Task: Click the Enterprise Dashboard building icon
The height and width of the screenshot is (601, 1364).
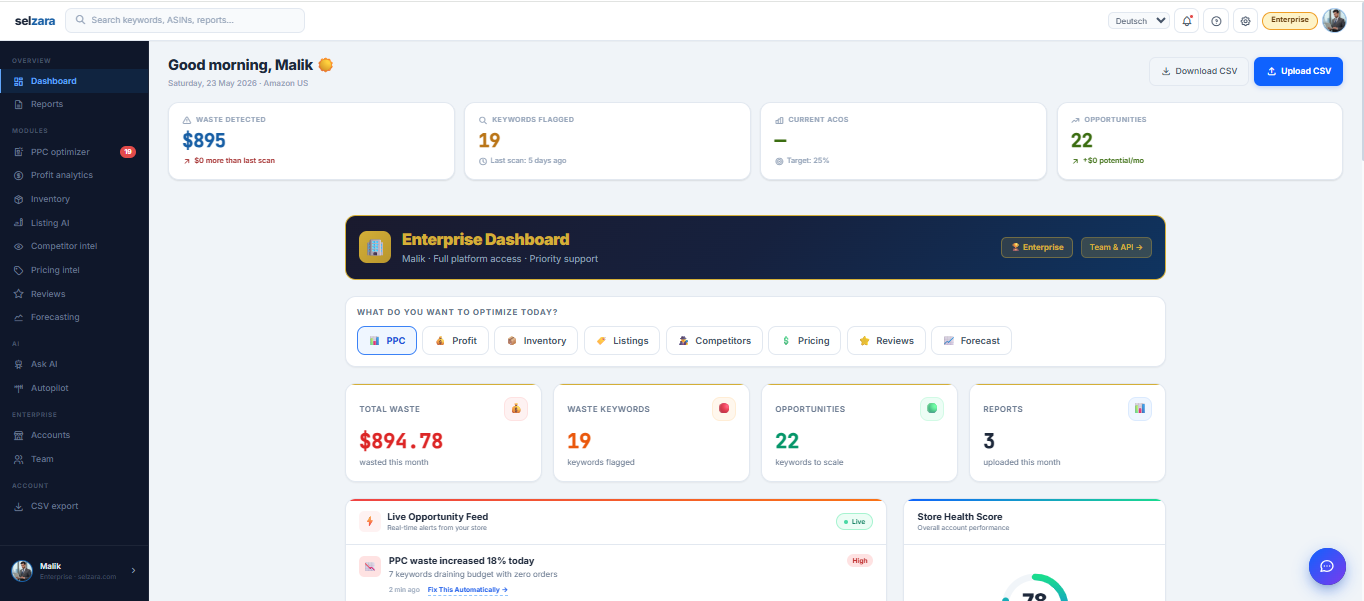Action: (x=375, y=247)
